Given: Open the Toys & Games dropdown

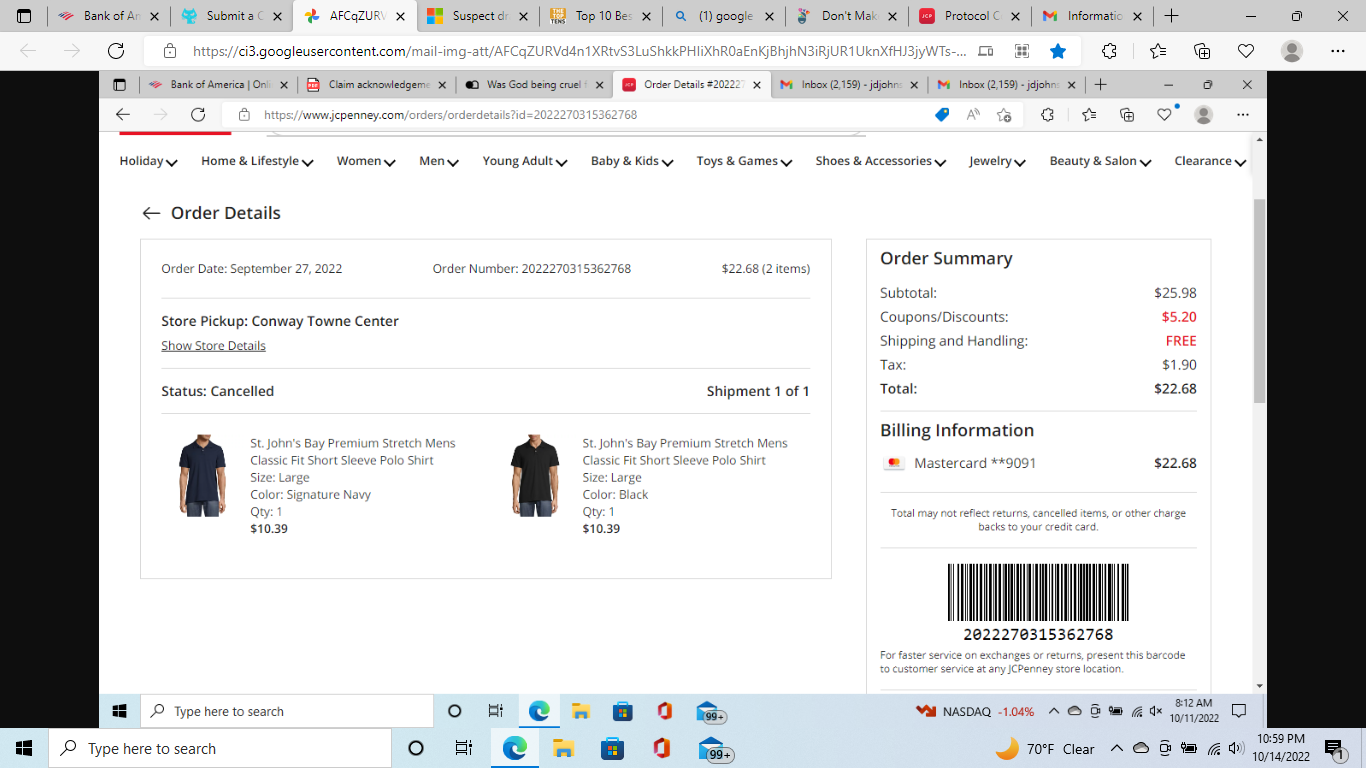Looking at the screenshot, I should coord(743,161).
